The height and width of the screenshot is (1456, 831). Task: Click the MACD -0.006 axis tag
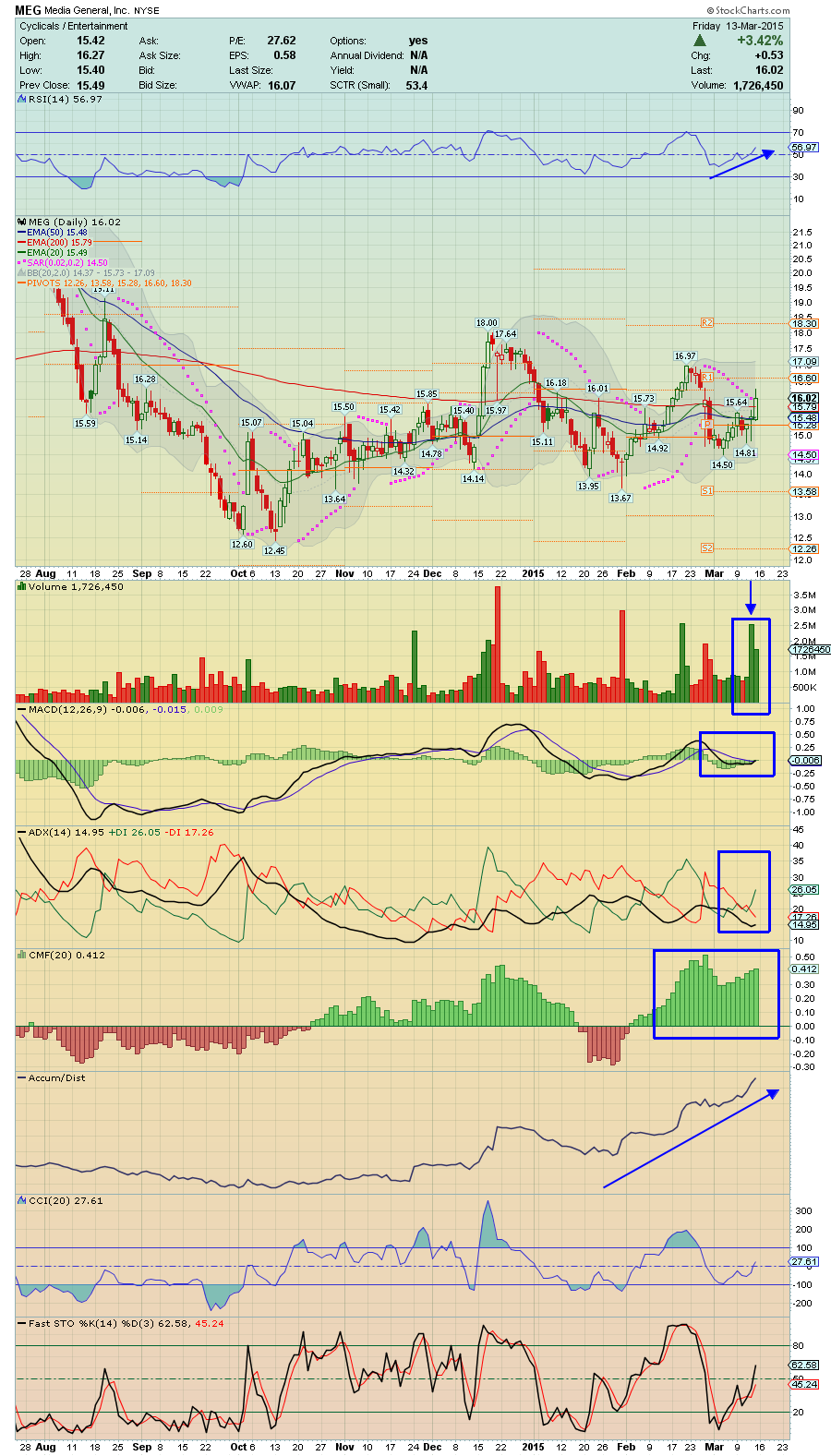point(806,760)
